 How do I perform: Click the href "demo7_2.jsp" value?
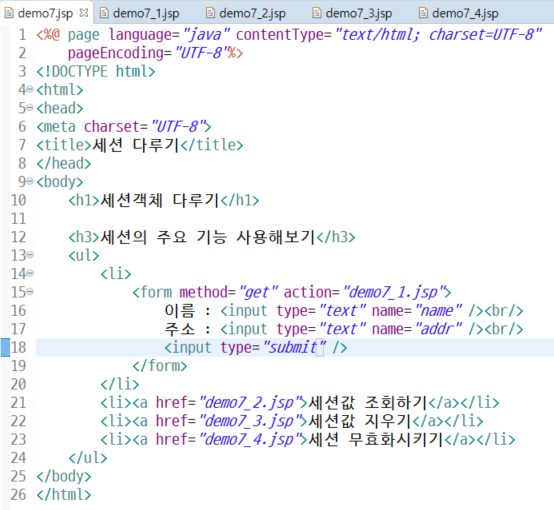[x=250, y=403]
